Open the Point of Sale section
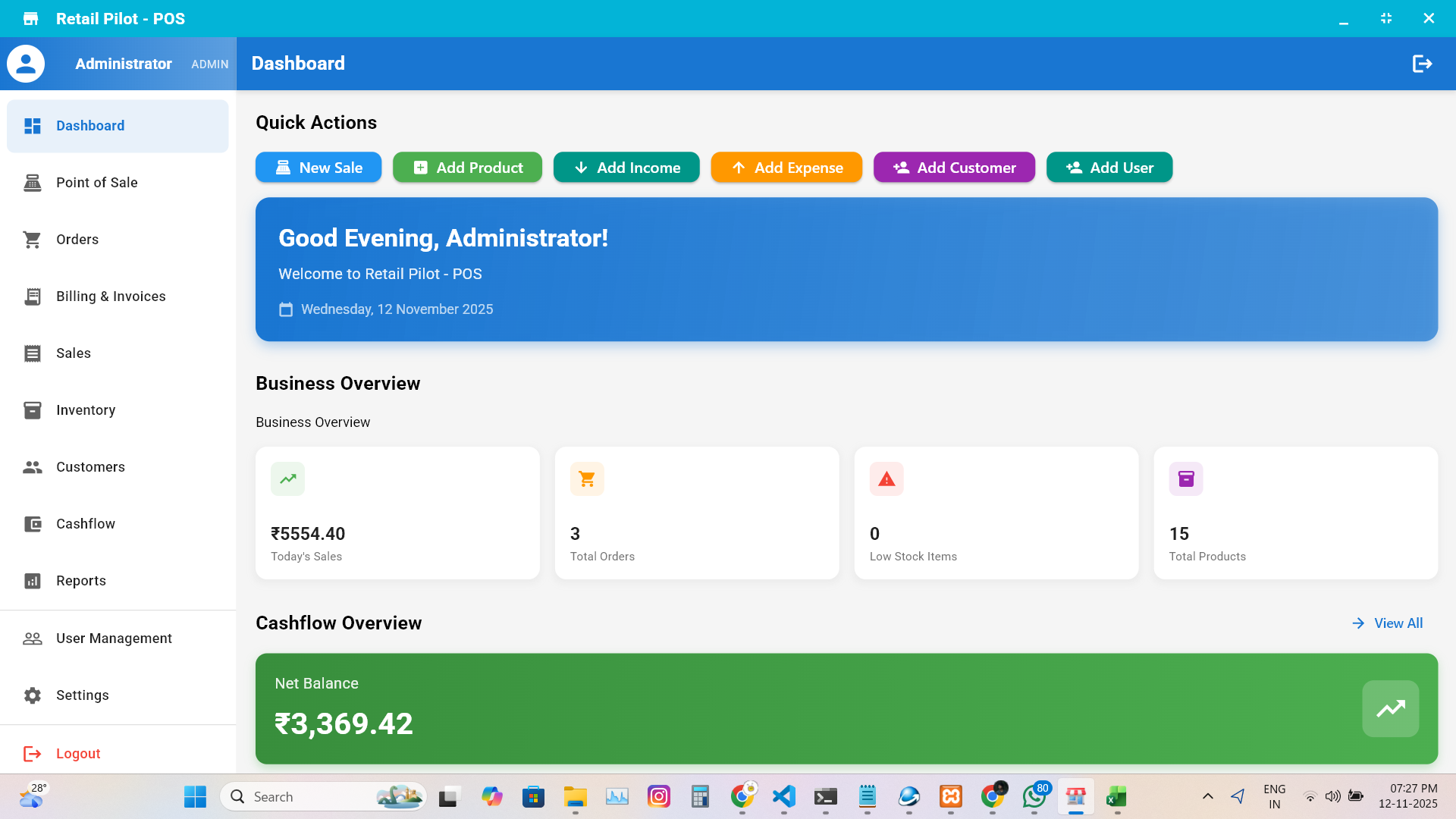Image resolution: width=1456 pixels, height=819 pixels. coord(96,182)
